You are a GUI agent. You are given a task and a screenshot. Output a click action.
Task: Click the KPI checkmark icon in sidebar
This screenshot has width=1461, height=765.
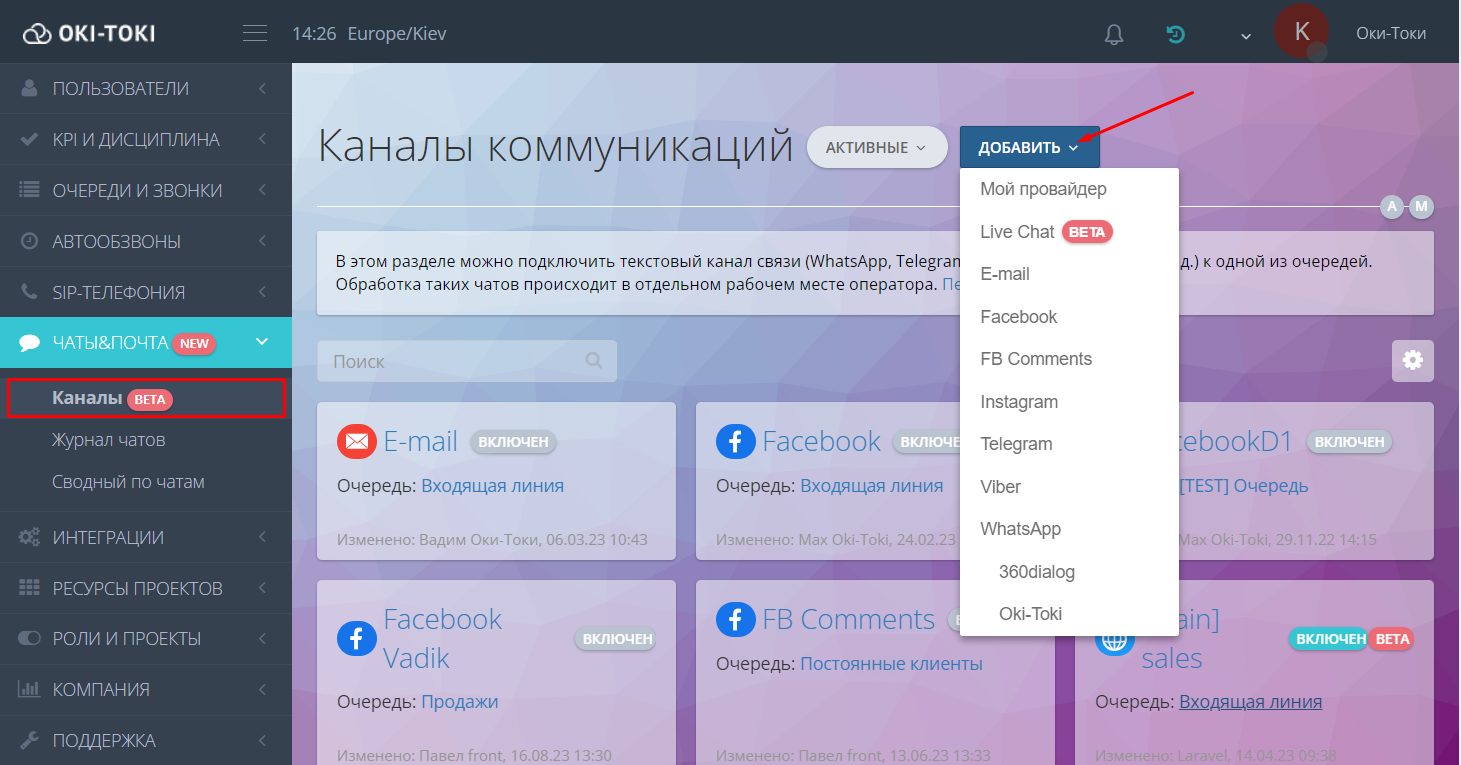coord(30,139)
